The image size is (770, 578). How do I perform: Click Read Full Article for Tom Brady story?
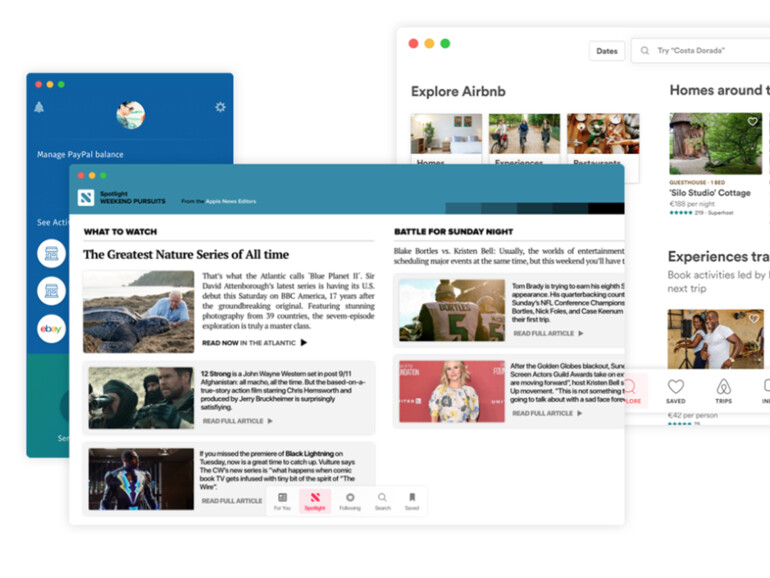tap(544, 333)
